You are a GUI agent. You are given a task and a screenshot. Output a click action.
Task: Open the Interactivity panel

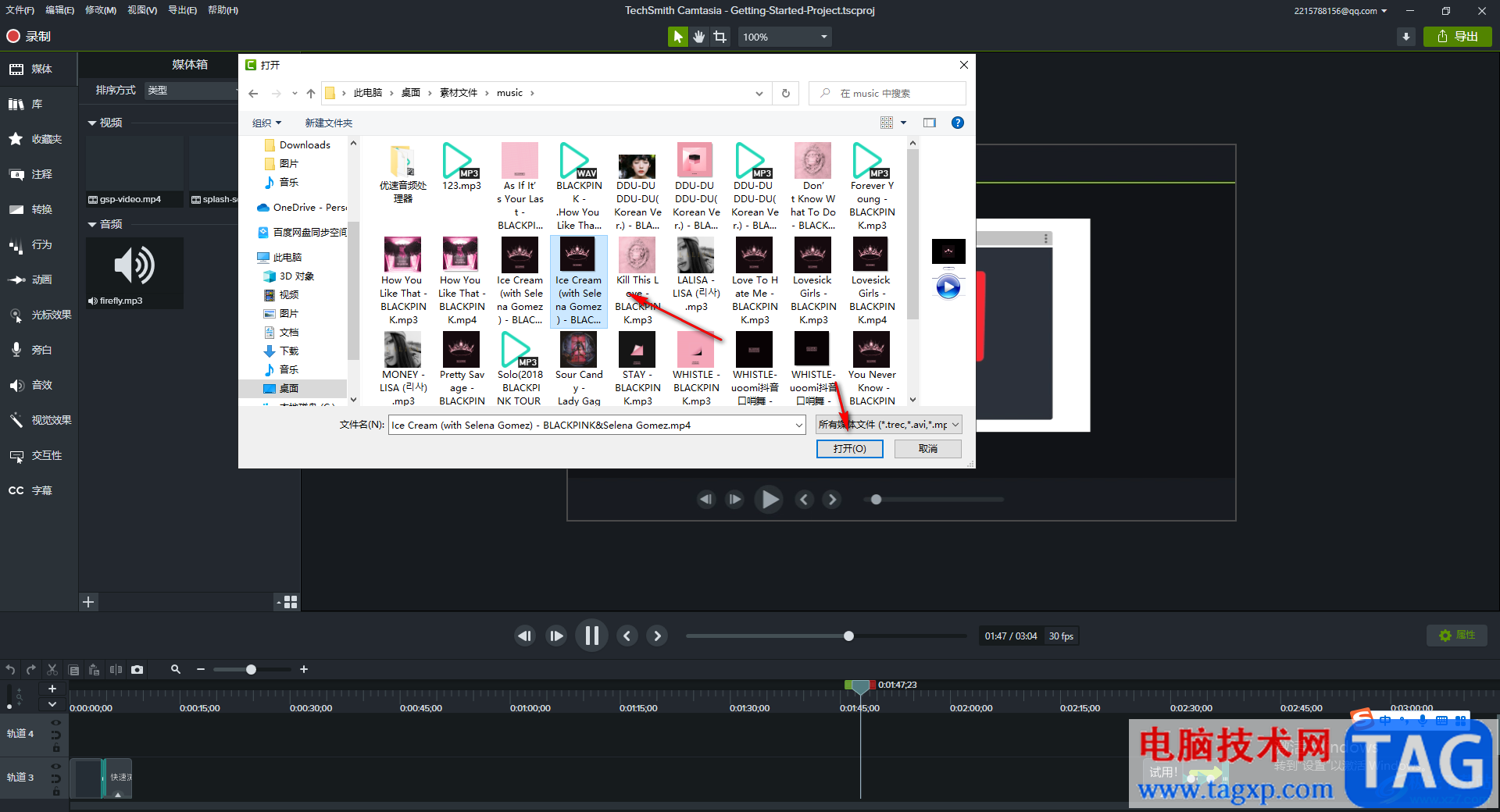pos(39,455)
